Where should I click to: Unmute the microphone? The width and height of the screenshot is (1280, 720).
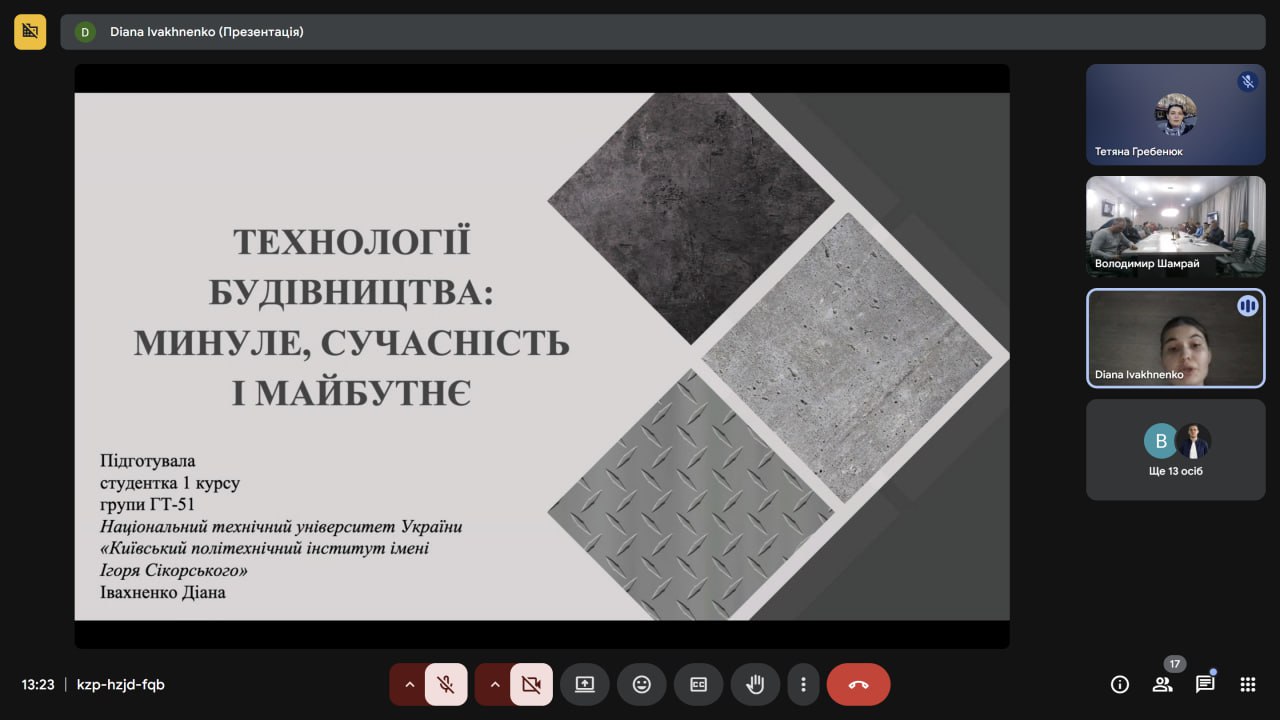tap(446, 685)
